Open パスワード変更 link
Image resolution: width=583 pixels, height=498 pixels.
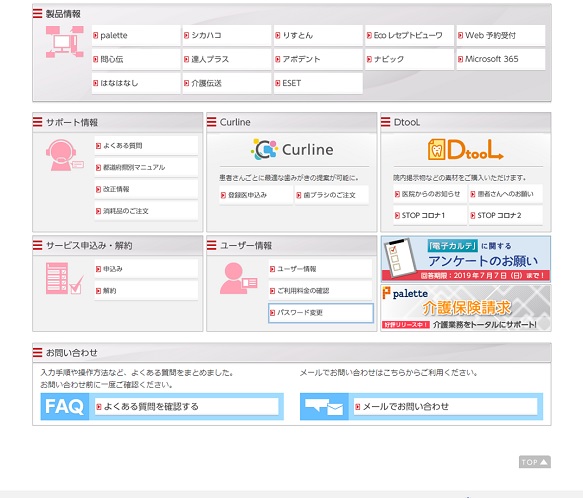321,313
